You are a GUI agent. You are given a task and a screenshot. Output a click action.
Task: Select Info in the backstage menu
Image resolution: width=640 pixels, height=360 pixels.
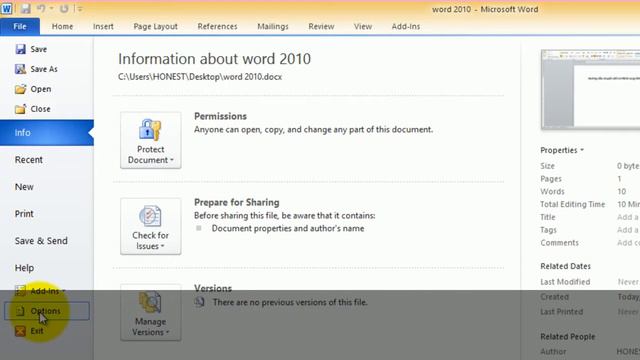(x=47, y=133)
